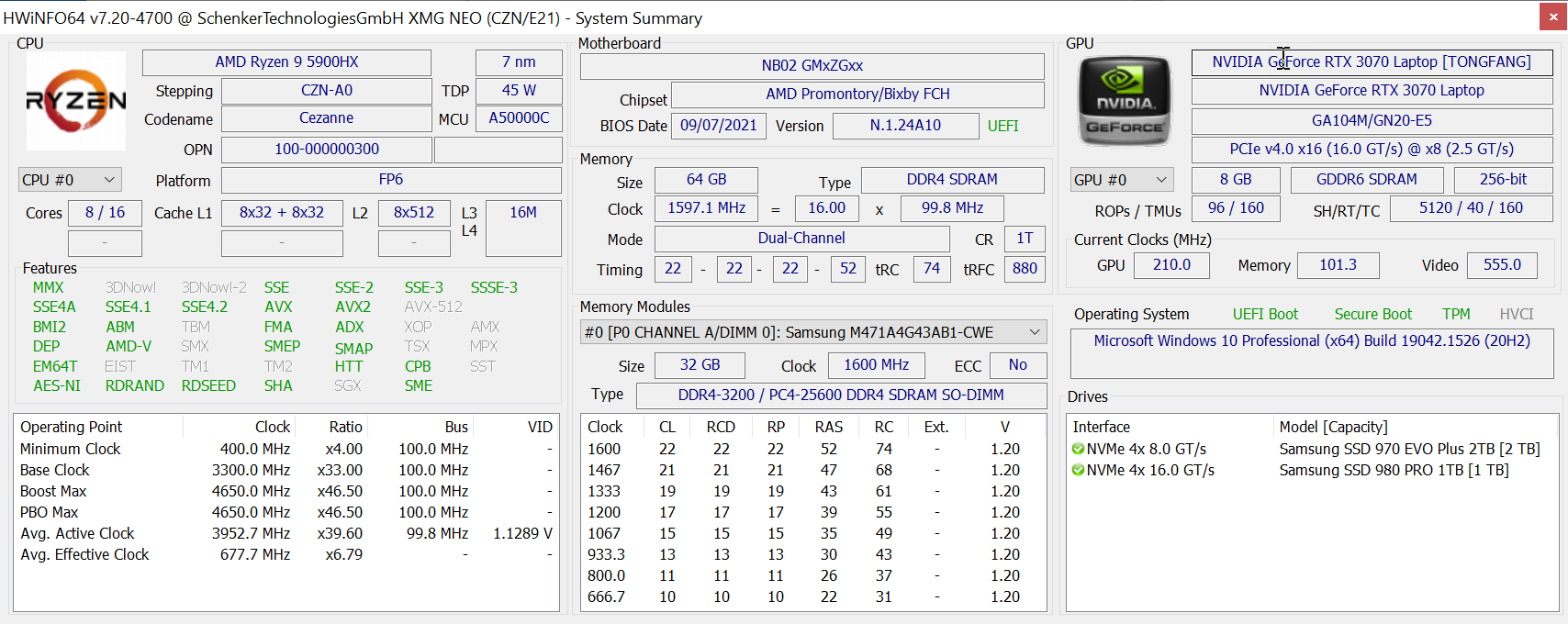Viewport: 1568px width, 624px height.
Task: Click the ROPs / TMUs value 96 / 160
Action: click(x=1236, y=208)
